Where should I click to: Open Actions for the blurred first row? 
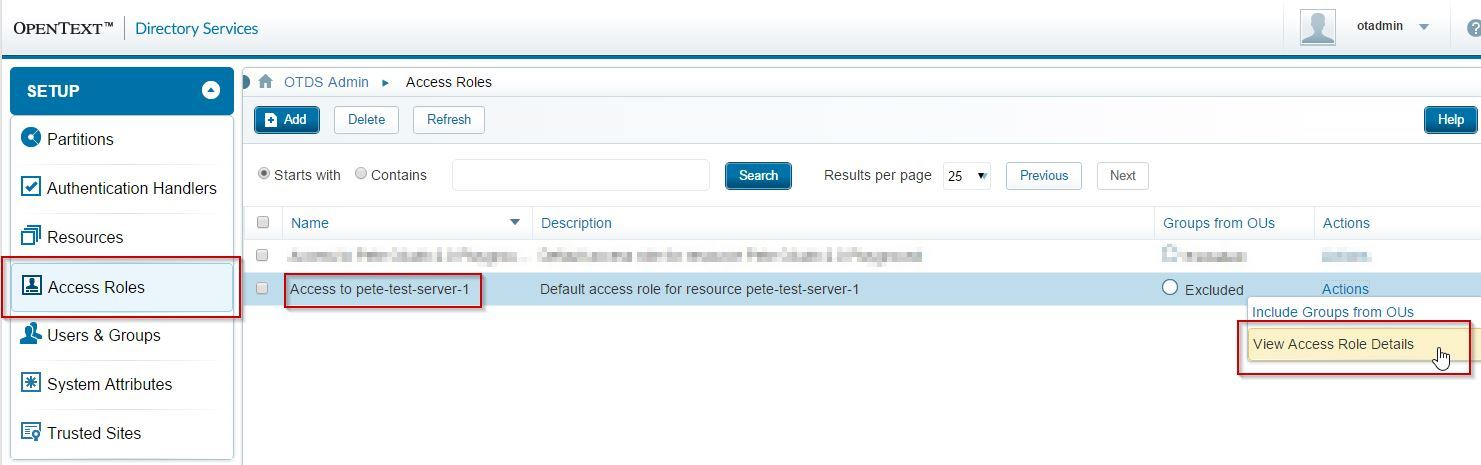pos(1345,256)
